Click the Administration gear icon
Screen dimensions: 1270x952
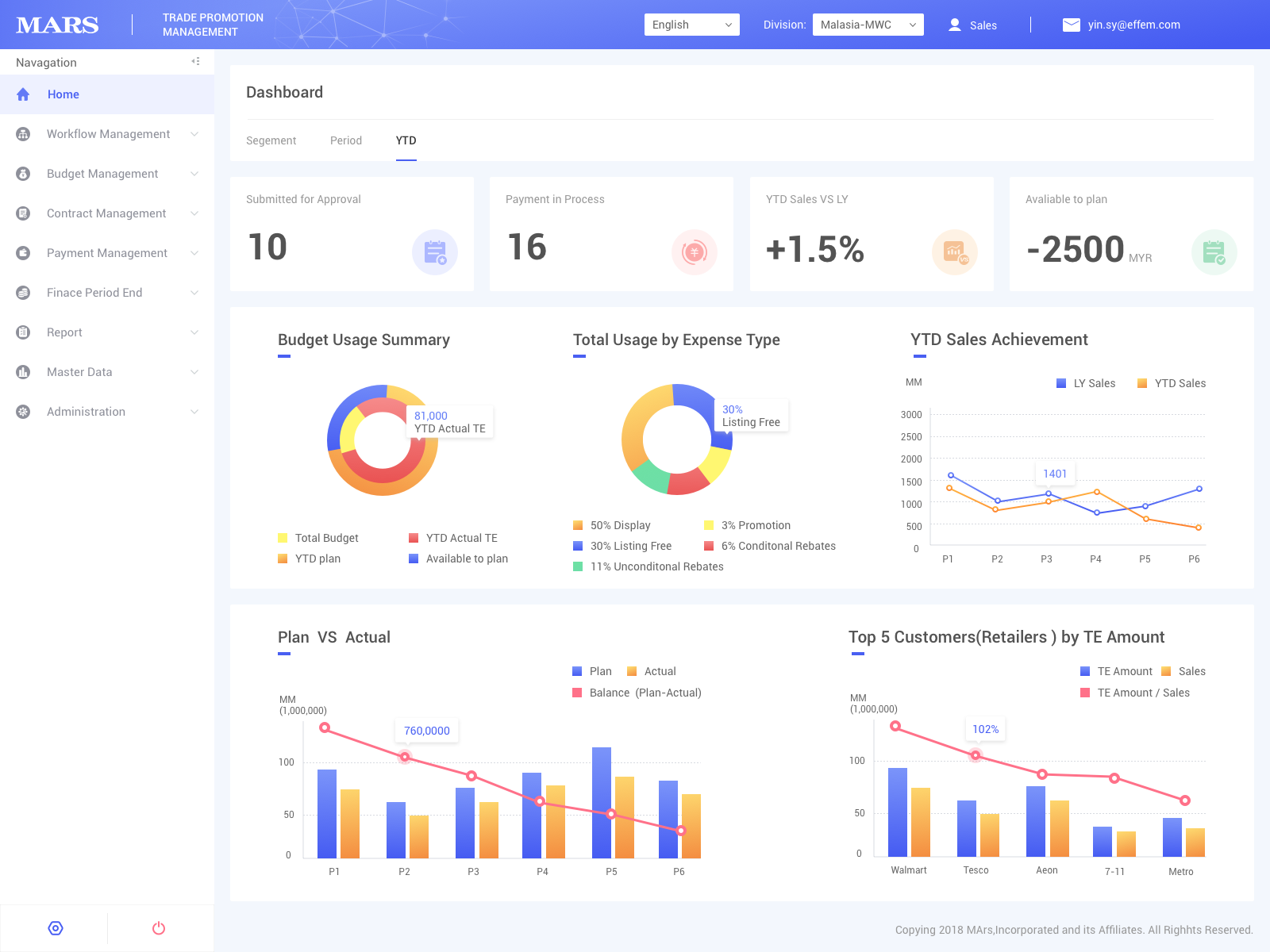[x=23, y=412]
